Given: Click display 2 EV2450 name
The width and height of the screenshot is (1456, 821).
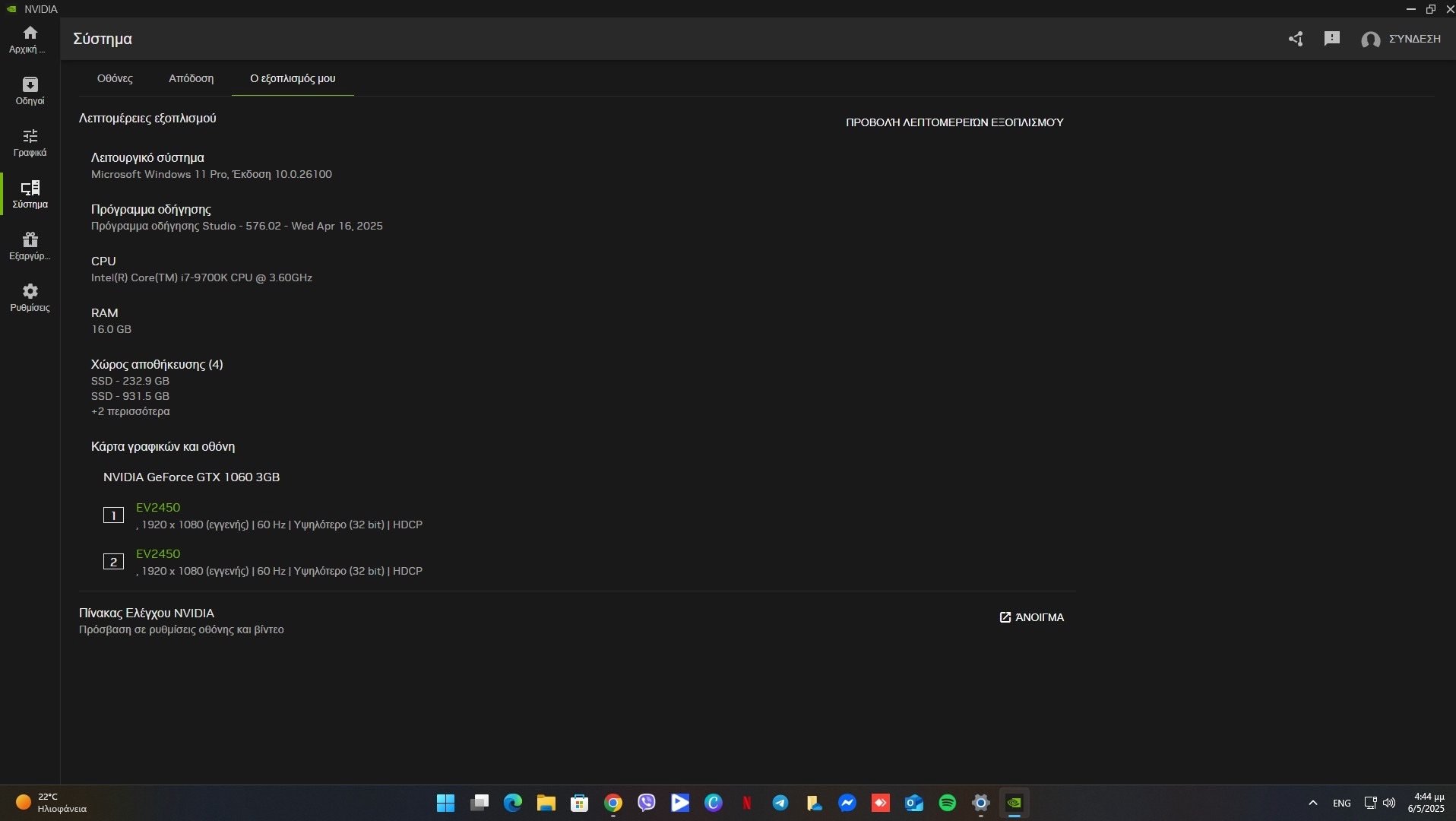Looking at the screenshot, I should (x=158, y=554).
